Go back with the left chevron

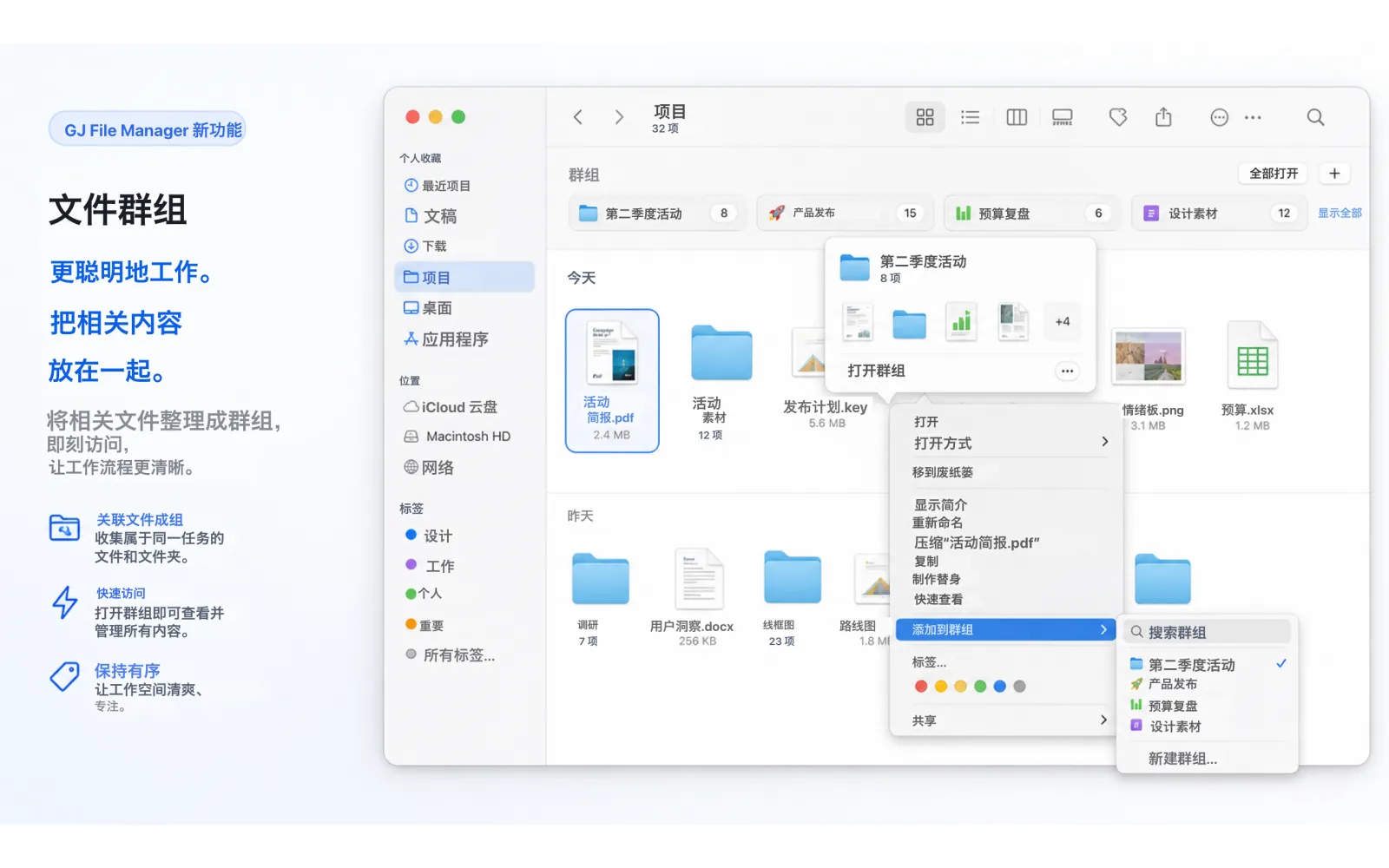click(578, 117)
